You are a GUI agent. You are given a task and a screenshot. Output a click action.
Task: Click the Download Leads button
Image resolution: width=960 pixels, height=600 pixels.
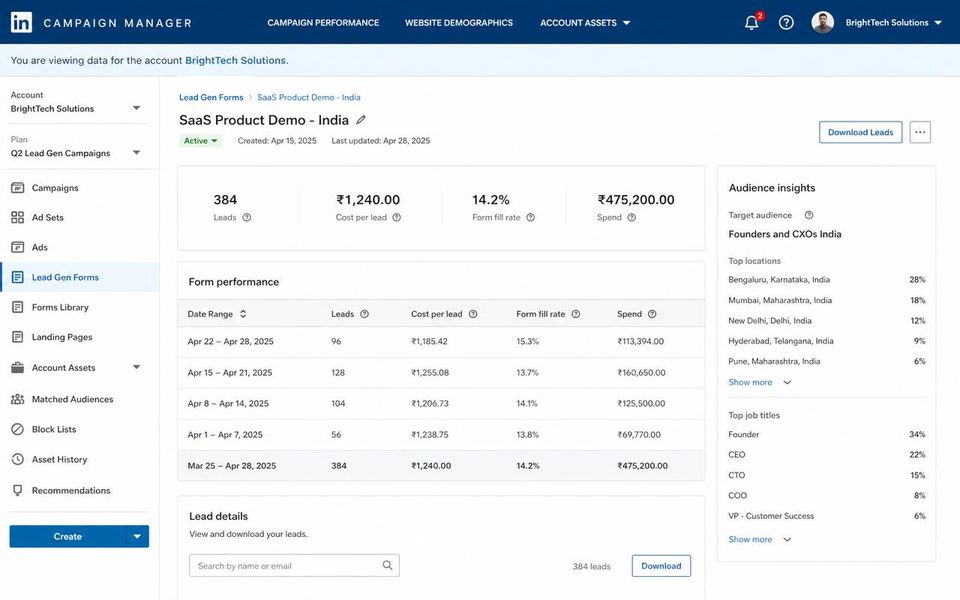click(860, 132)
